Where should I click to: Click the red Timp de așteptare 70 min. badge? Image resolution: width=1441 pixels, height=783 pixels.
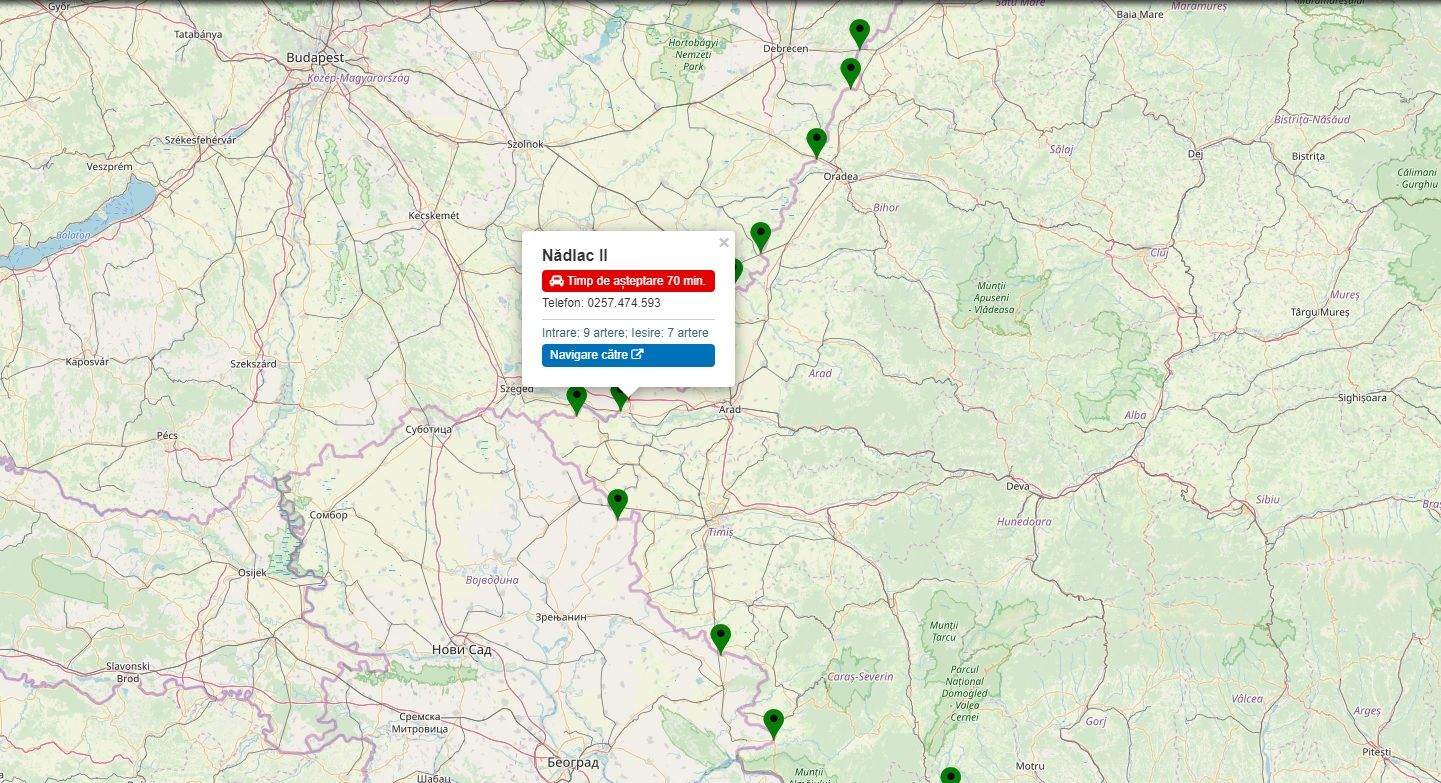[628, 281]
